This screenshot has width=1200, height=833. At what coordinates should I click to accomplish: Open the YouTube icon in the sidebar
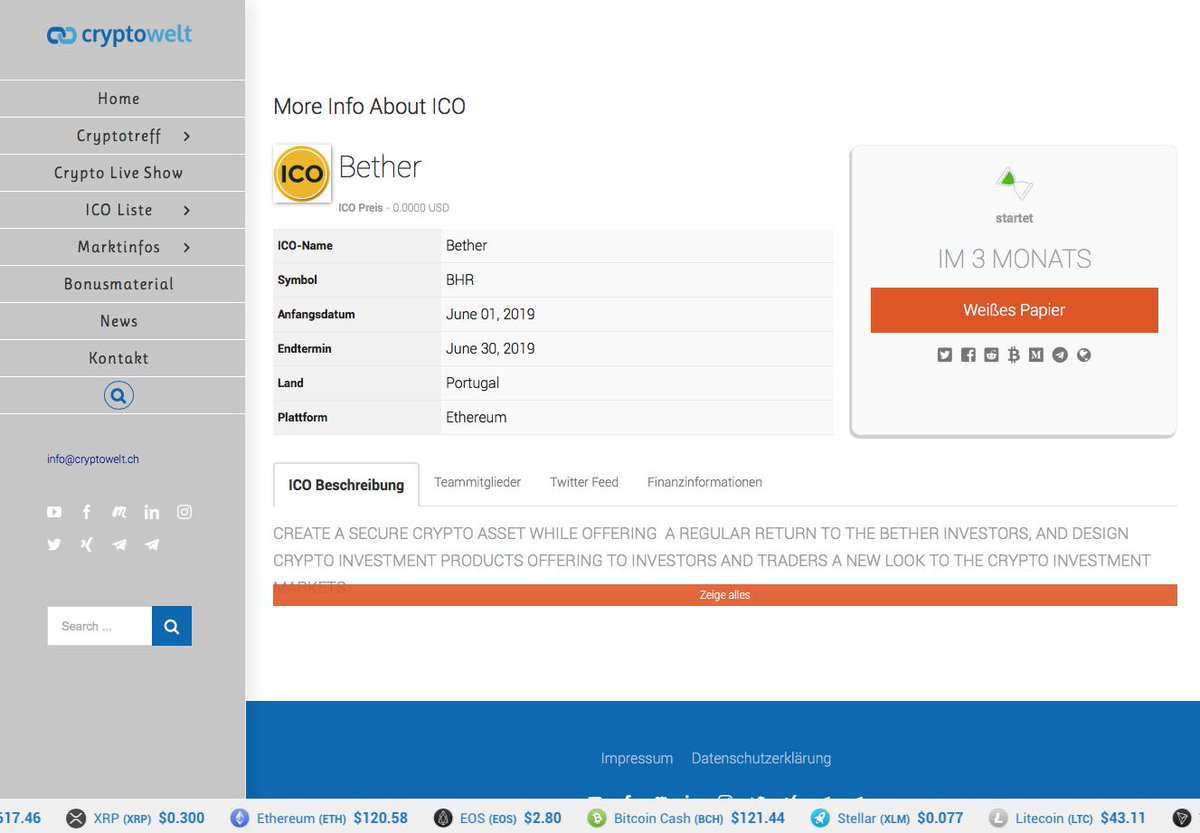pos(54,511)
